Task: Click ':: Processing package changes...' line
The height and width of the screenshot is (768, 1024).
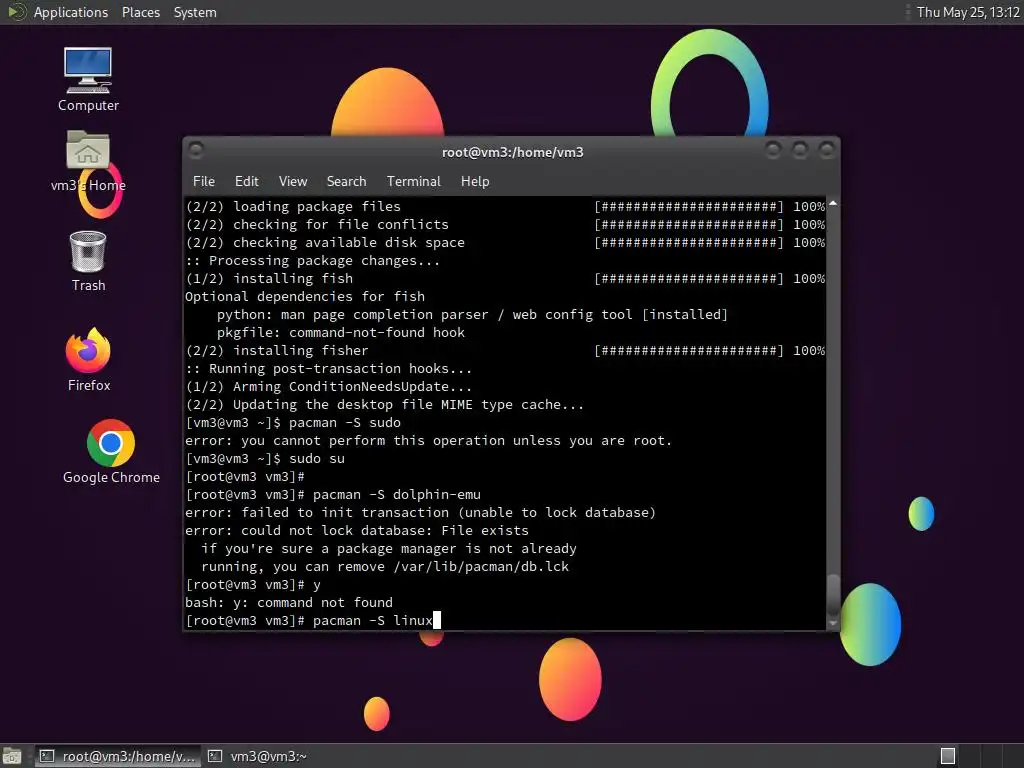Action: 313,261
